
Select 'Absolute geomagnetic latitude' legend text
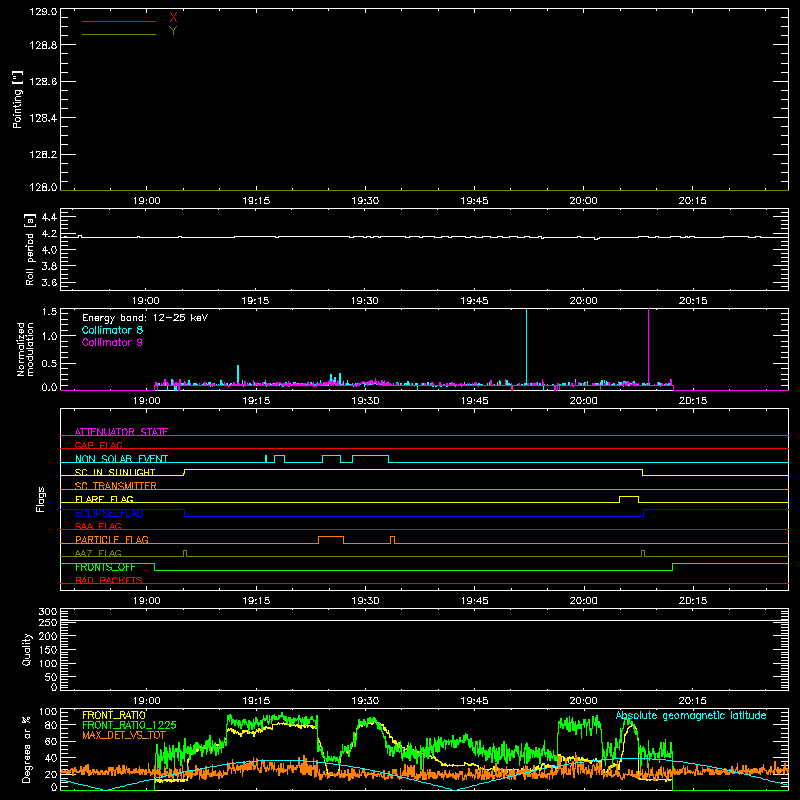pyautogui.click(x=691, y=715)
